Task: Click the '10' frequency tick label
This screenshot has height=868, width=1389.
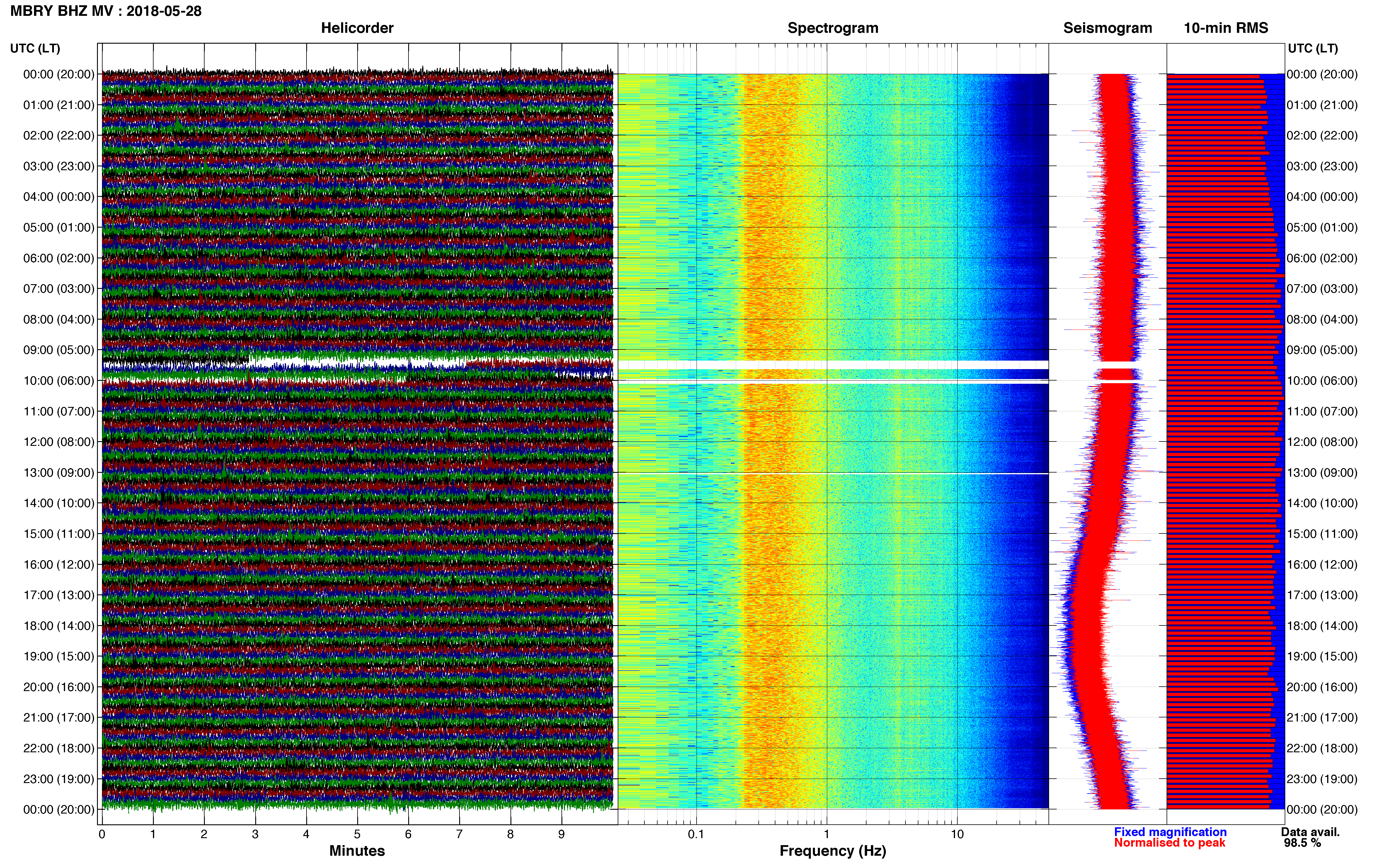Action: [957, 834]
